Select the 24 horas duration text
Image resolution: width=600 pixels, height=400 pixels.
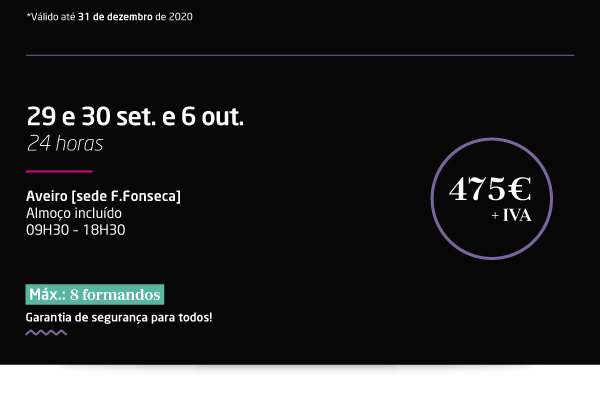[65, 144]
